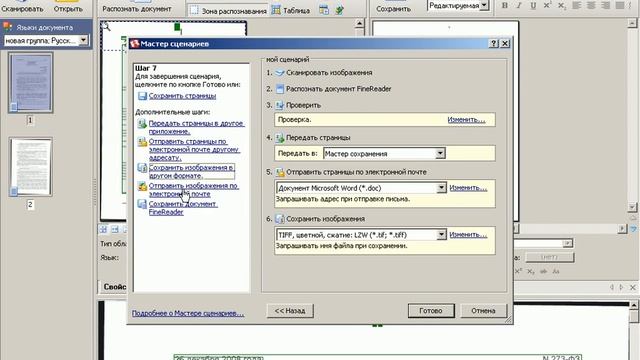Click Отправить изображения по электронной почте link

pos(194,190)
